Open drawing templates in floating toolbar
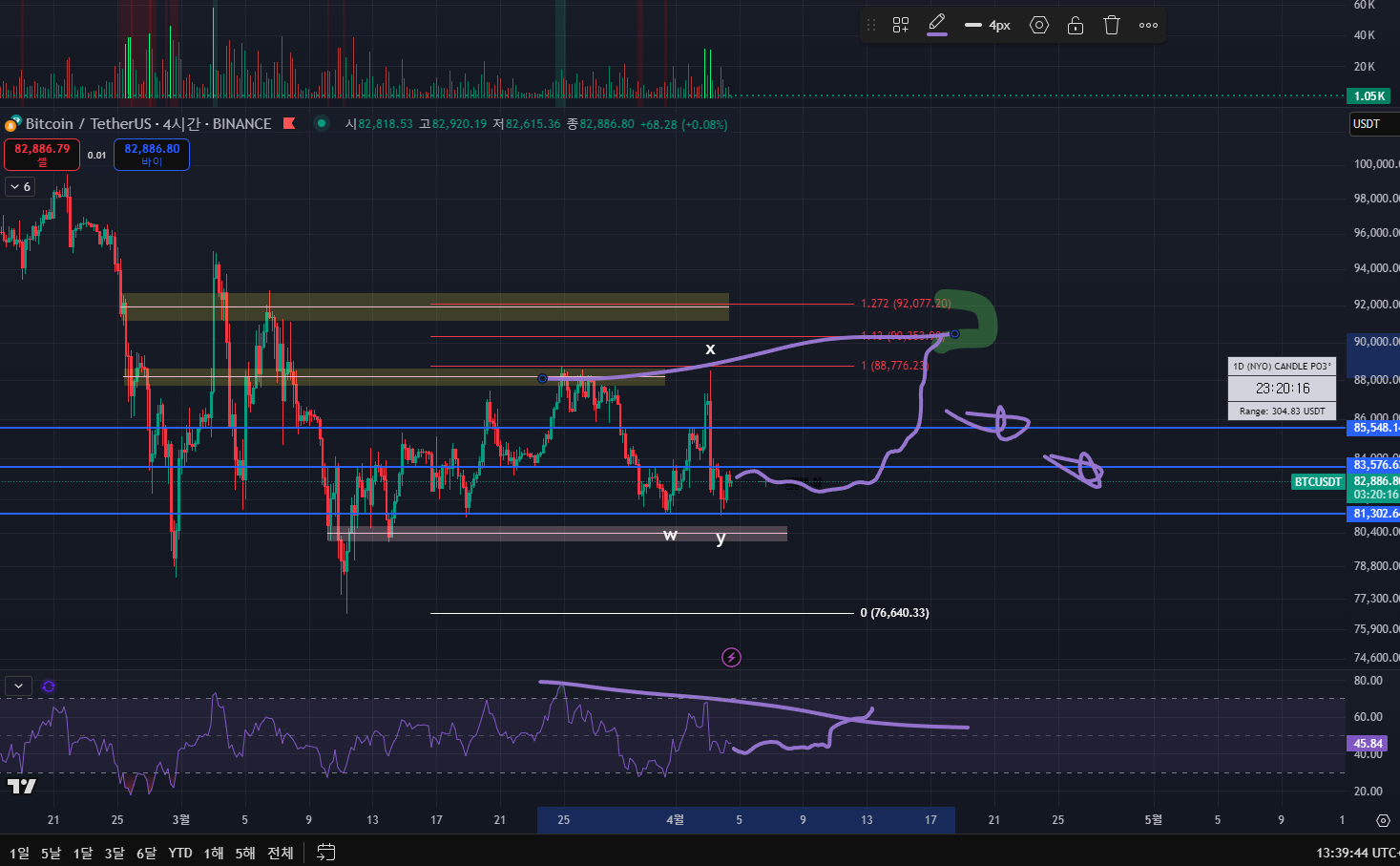This screenshot has height=866, width=1400. click(x=901, y=26)
